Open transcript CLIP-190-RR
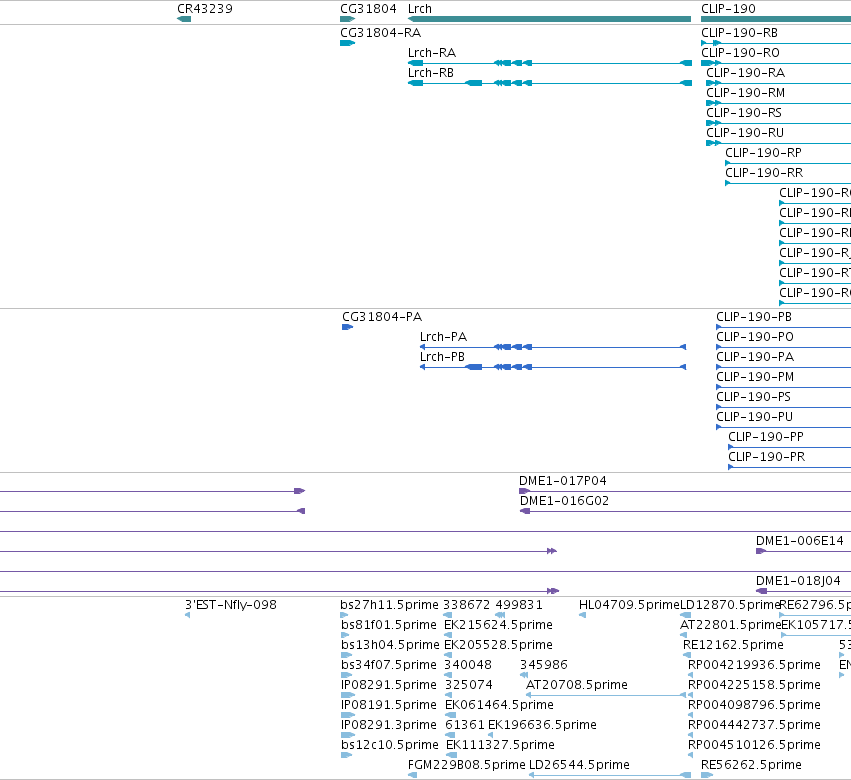This screenshot has height=780, width=851. coord(764,173)
